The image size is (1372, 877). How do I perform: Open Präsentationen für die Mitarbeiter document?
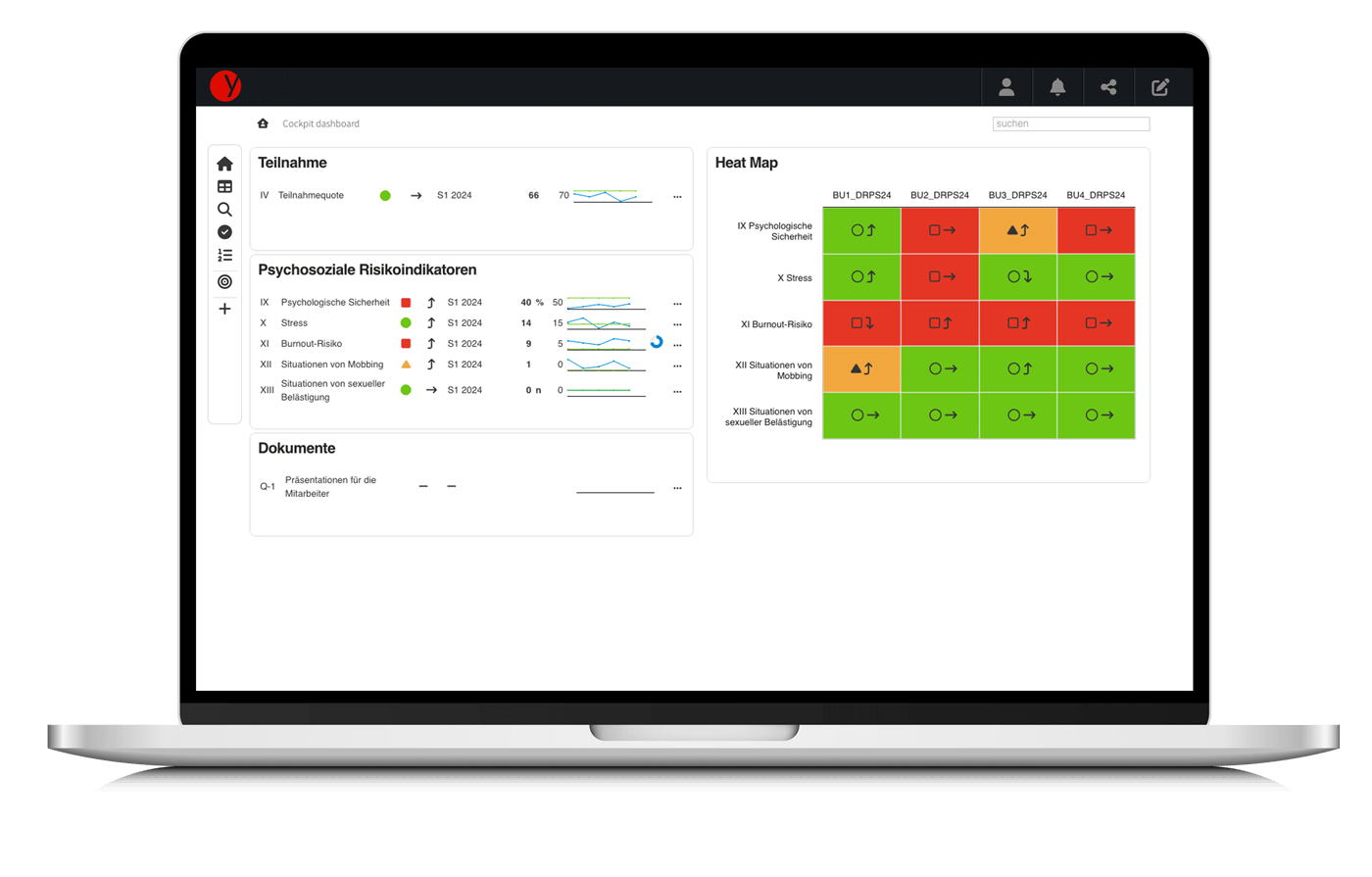pyautogui.click(x=330, y=487)
